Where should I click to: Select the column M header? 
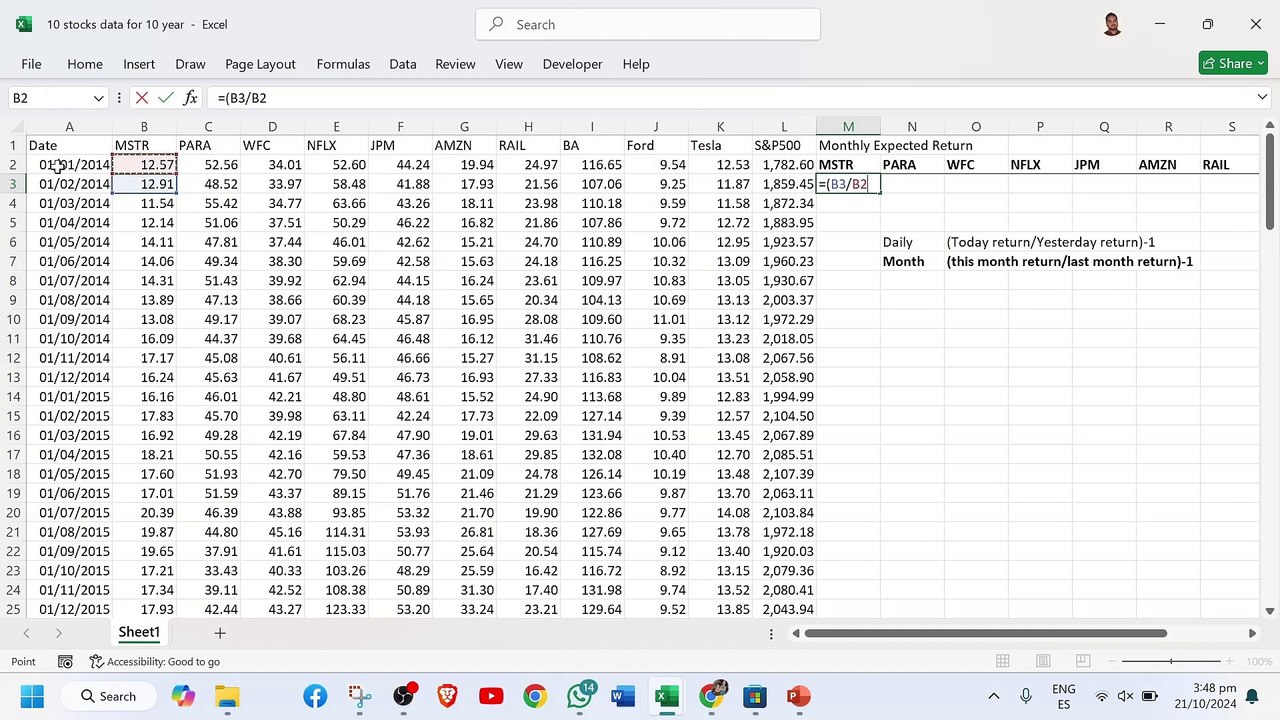coord(848,127)
